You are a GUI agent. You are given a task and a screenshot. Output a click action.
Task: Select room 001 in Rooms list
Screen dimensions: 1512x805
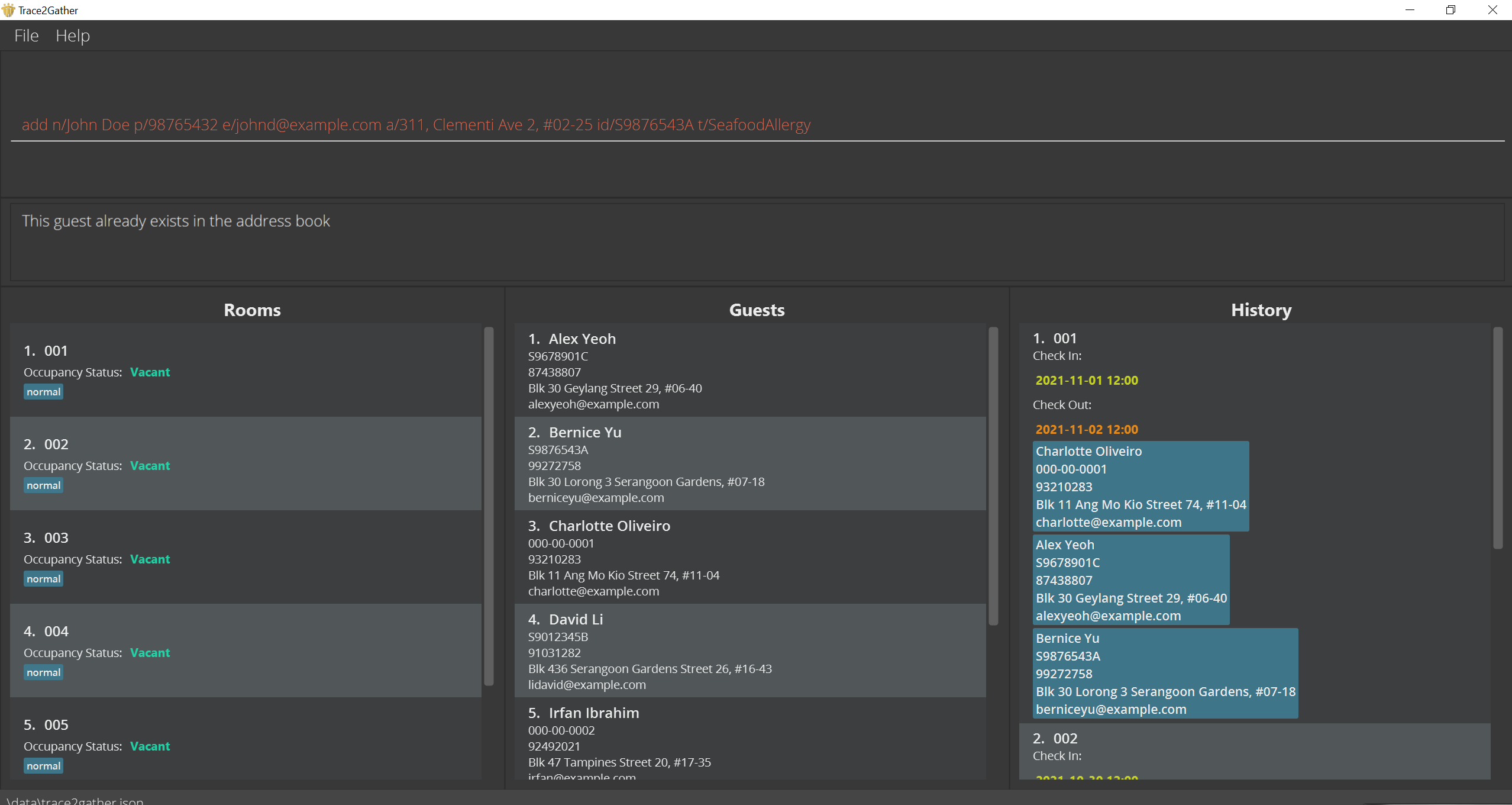click(x=245, y=370)
